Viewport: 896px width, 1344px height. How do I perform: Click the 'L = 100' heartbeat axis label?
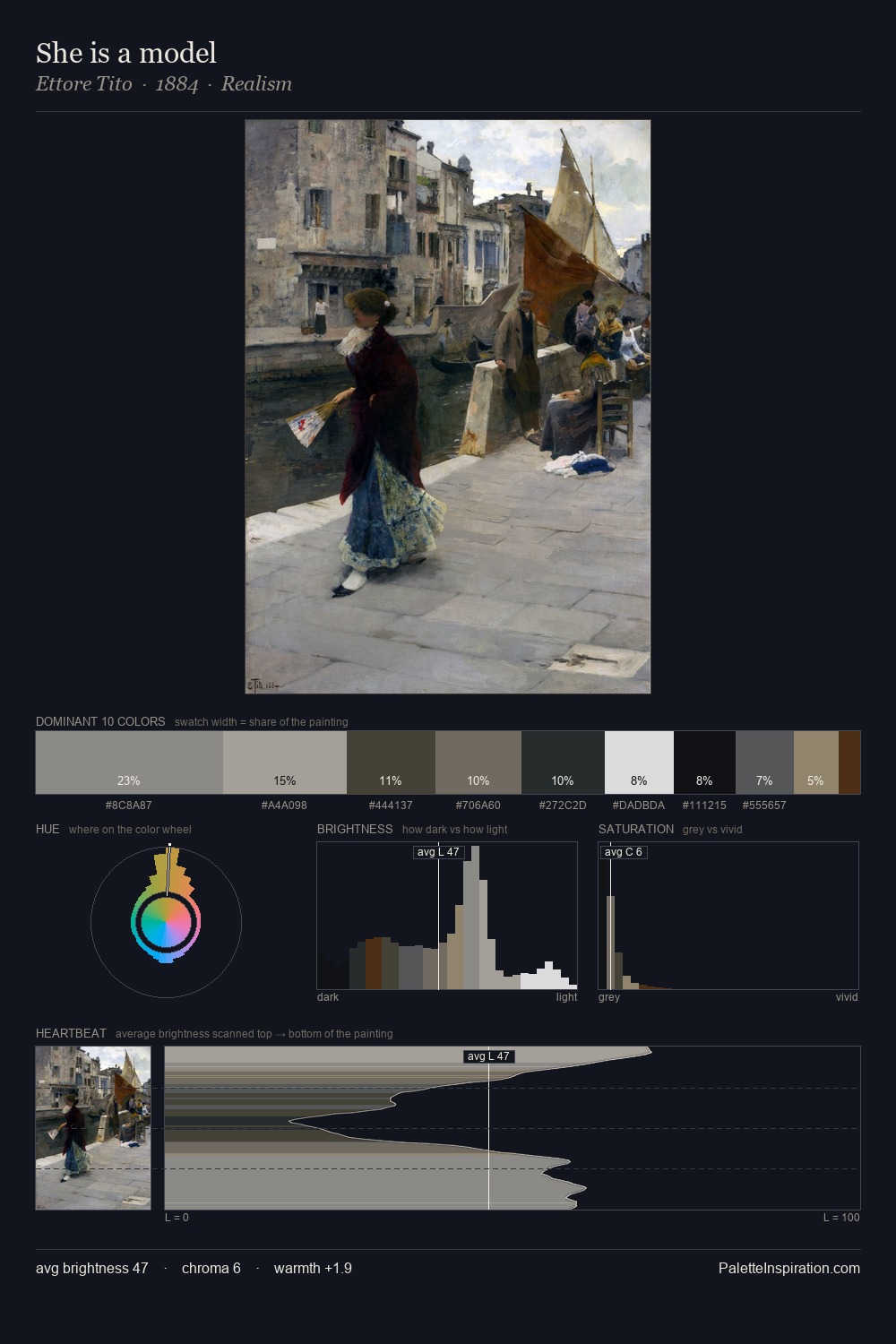pos(841,1218)
